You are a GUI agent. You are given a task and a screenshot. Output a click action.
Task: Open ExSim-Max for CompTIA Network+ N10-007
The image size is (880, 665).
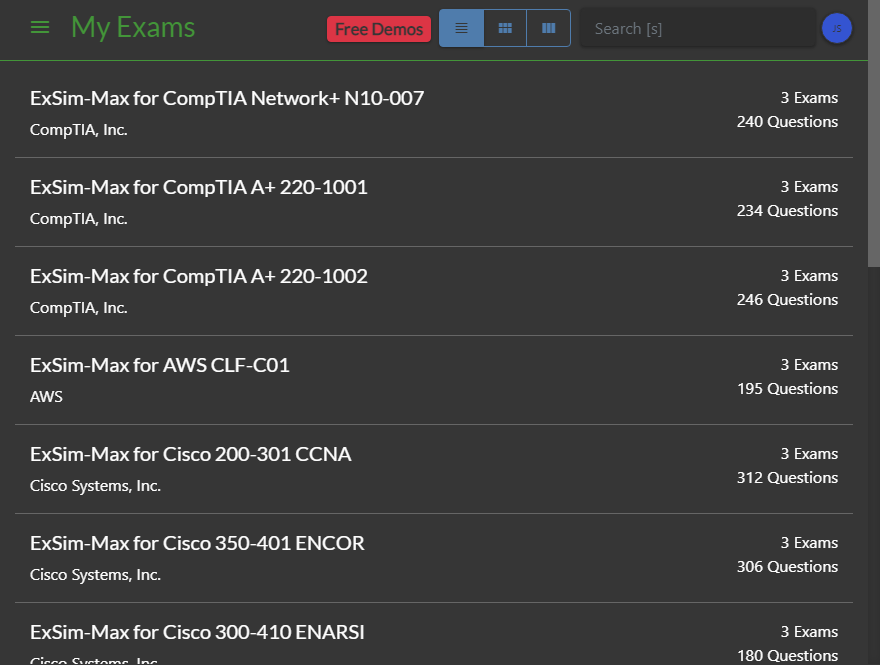(227, 98)
